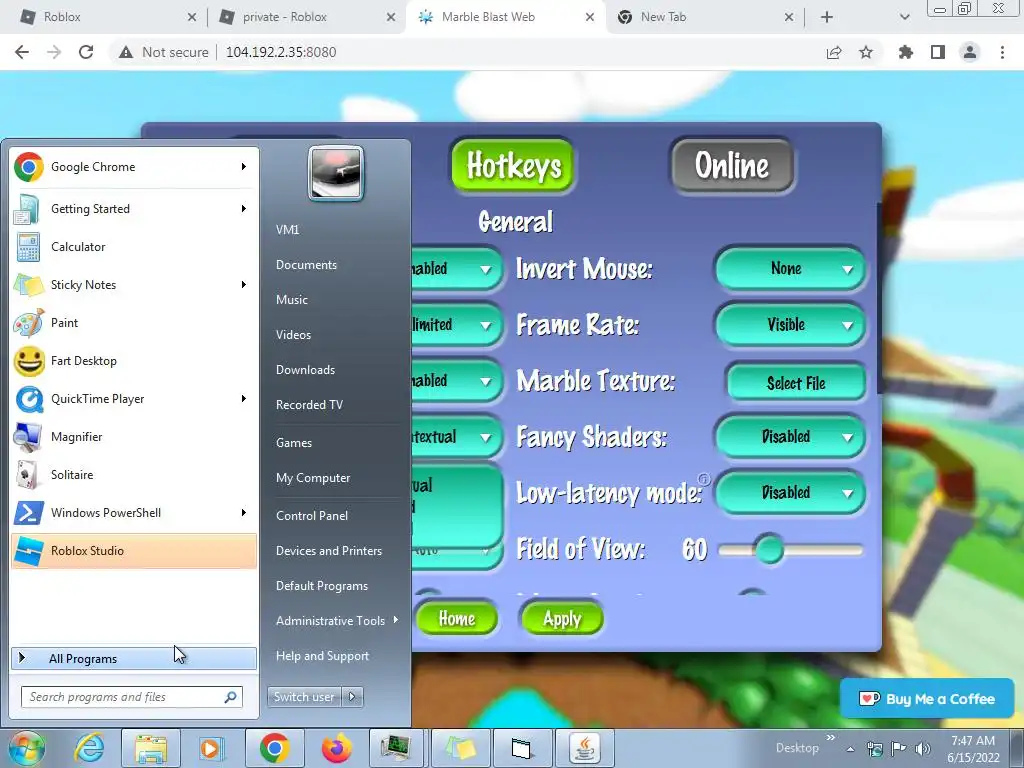Bookmark this page with star icon
The height and width of the screenshot is (768, 1024).
click(866, 52)
